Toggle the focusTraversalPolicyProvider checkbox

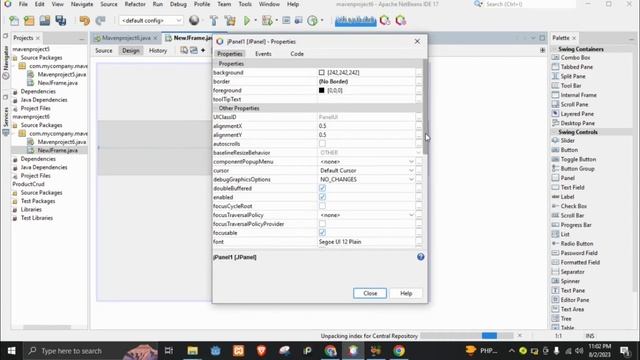(x=322, y=224)
